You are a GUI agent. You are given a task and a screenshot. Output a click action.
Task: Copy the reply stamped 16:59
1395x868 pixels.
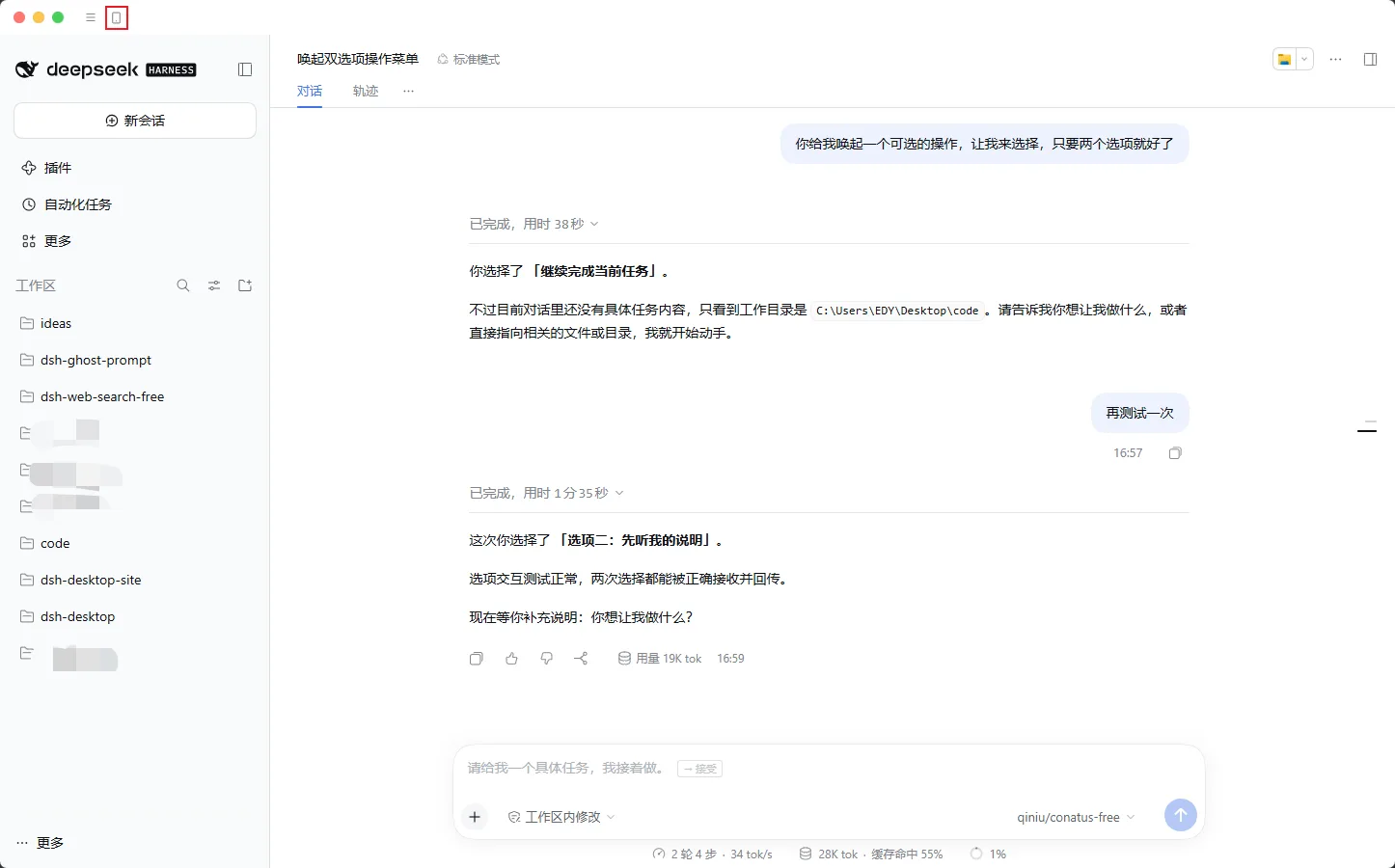477,659
